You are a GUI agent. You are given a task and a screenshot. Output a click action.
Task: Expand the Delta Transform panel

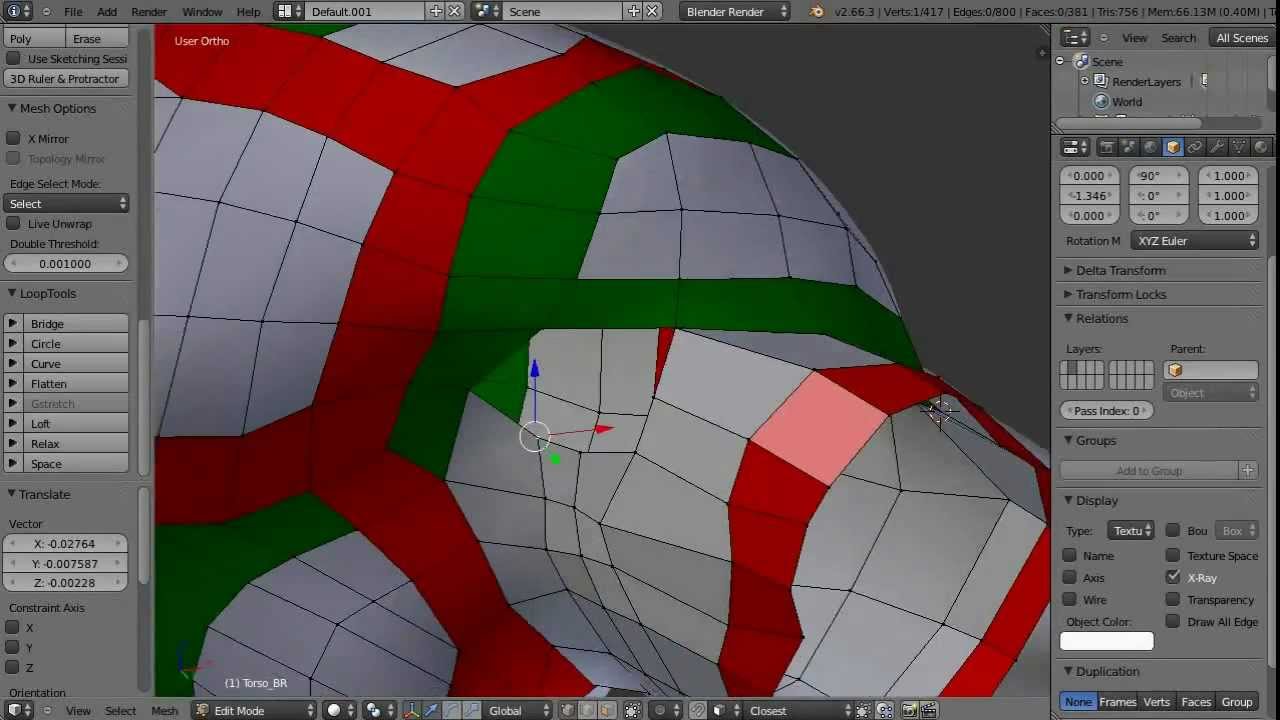click(x=1120, y=270)
